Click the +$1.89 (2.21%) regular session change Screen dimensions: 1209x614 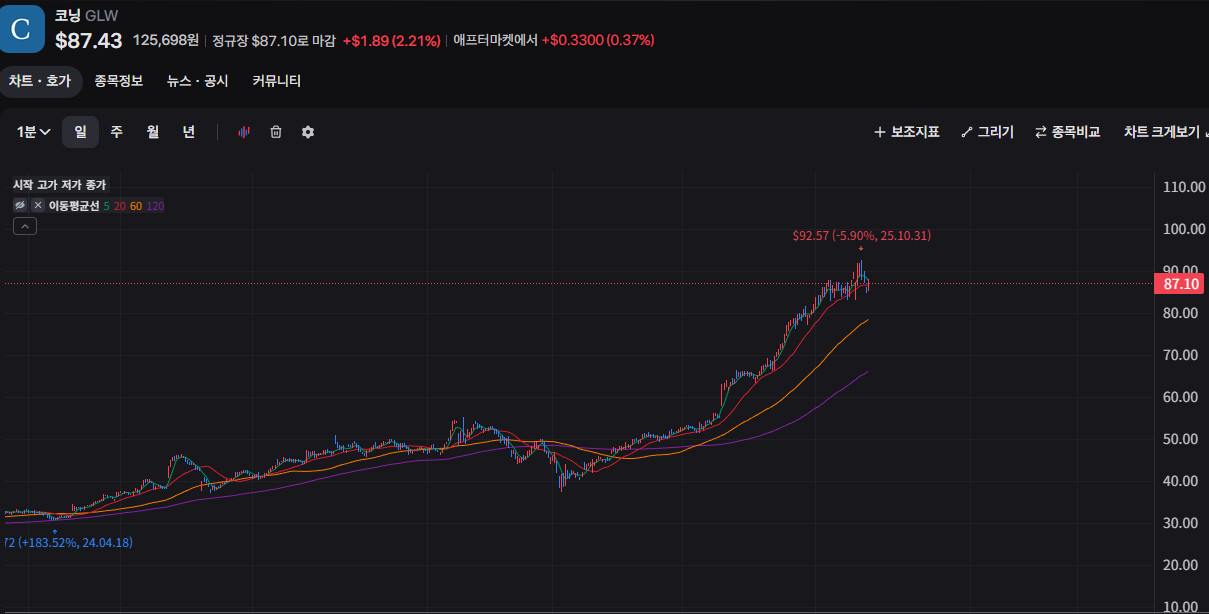(x=391, y=40)
